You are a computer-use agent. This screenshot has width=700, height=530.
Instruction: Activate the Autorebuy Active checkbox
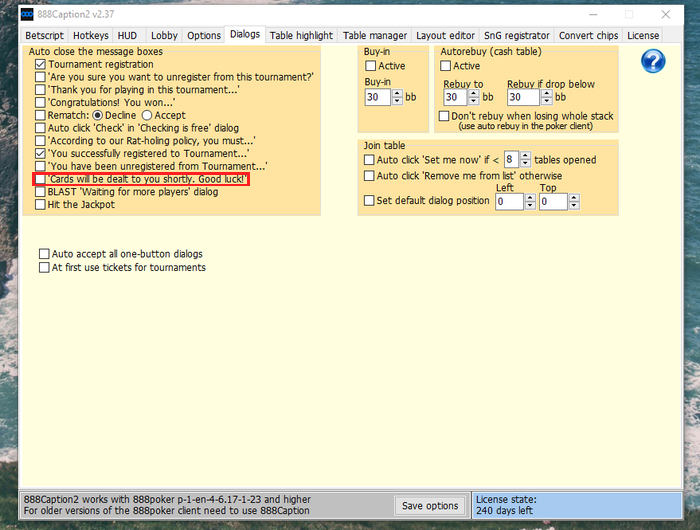pyautogui.click(x=445, y=66)
